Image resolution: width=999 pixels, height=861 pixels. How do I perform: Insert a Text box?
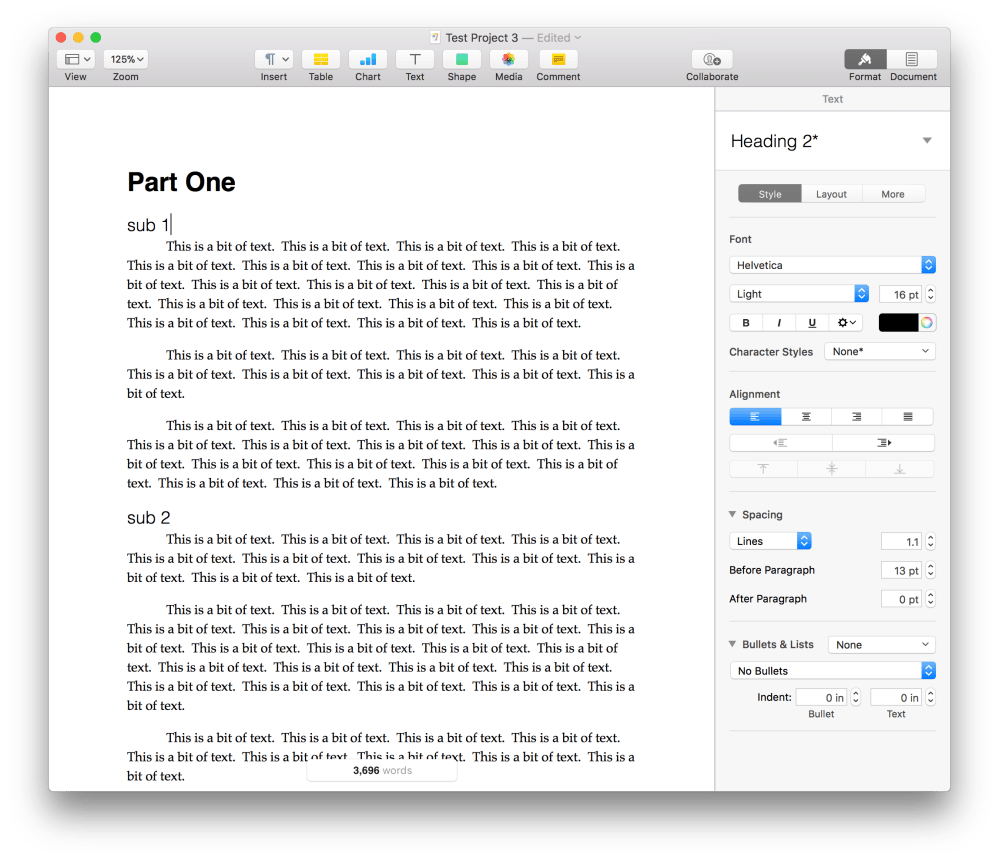[x=414, y=62]
